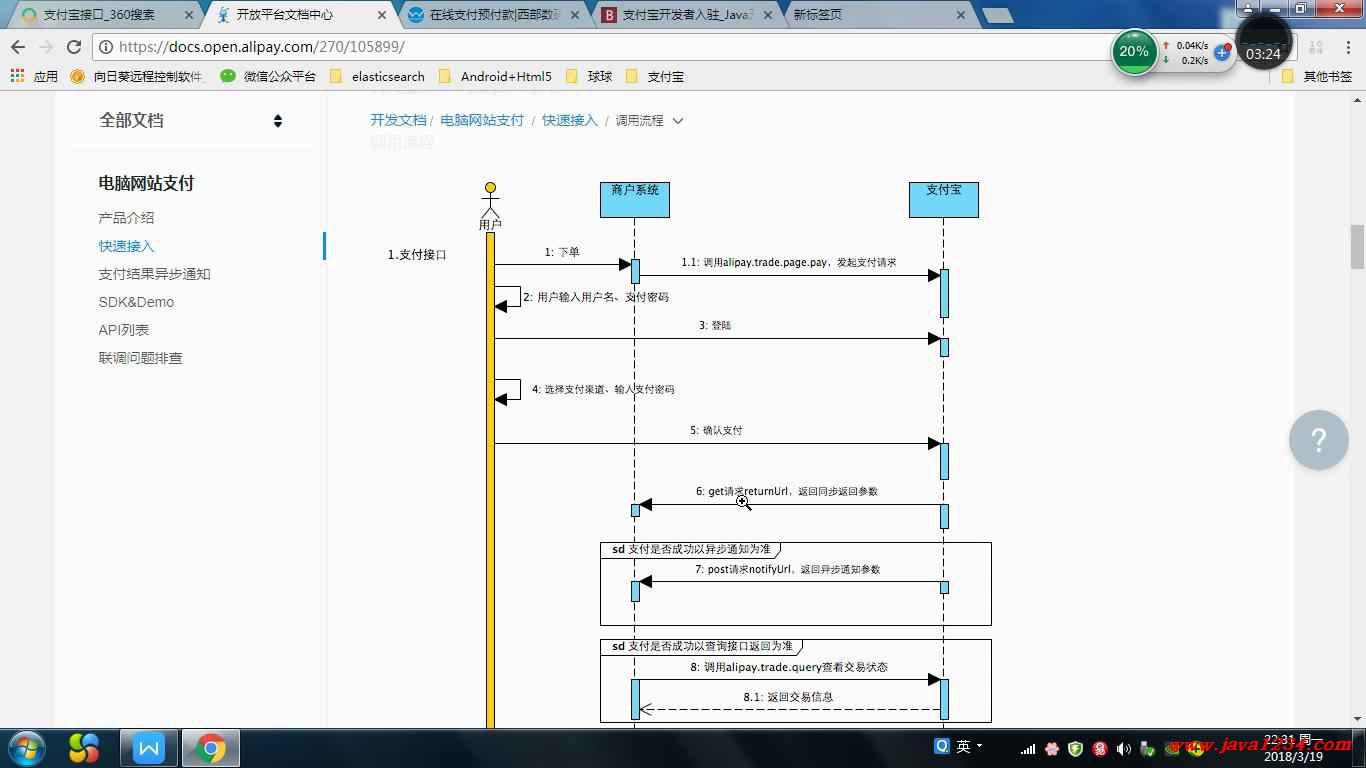
Task: Click the red round tray icon
Action: [x=1100, y=748]
